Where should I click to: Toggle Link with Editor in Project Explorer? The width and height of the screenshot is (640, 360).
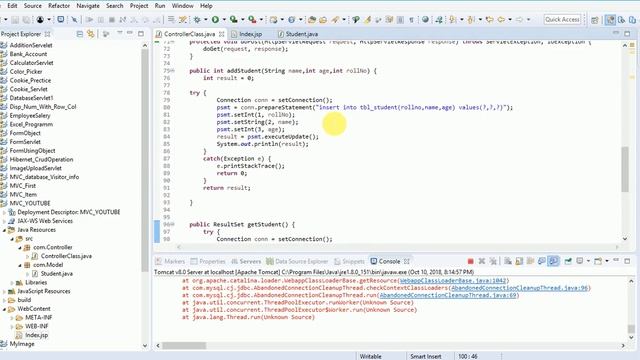point(91,34)
